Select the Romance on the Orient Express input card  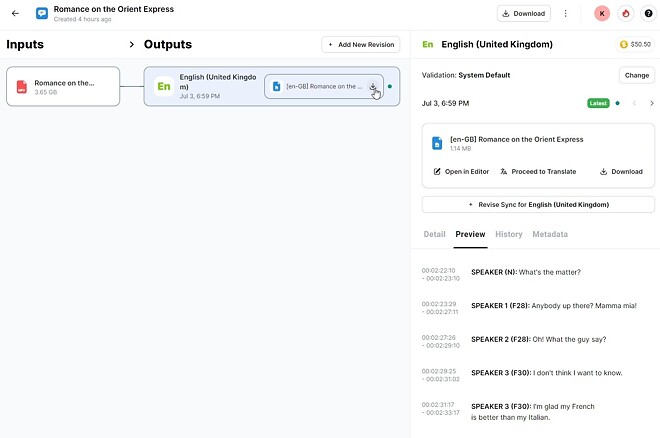pos(63,87)
